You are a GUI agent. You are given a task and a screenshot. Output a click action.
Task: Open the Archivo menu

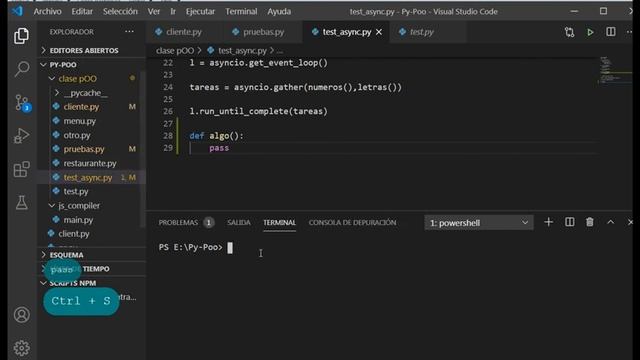(47, 12)
